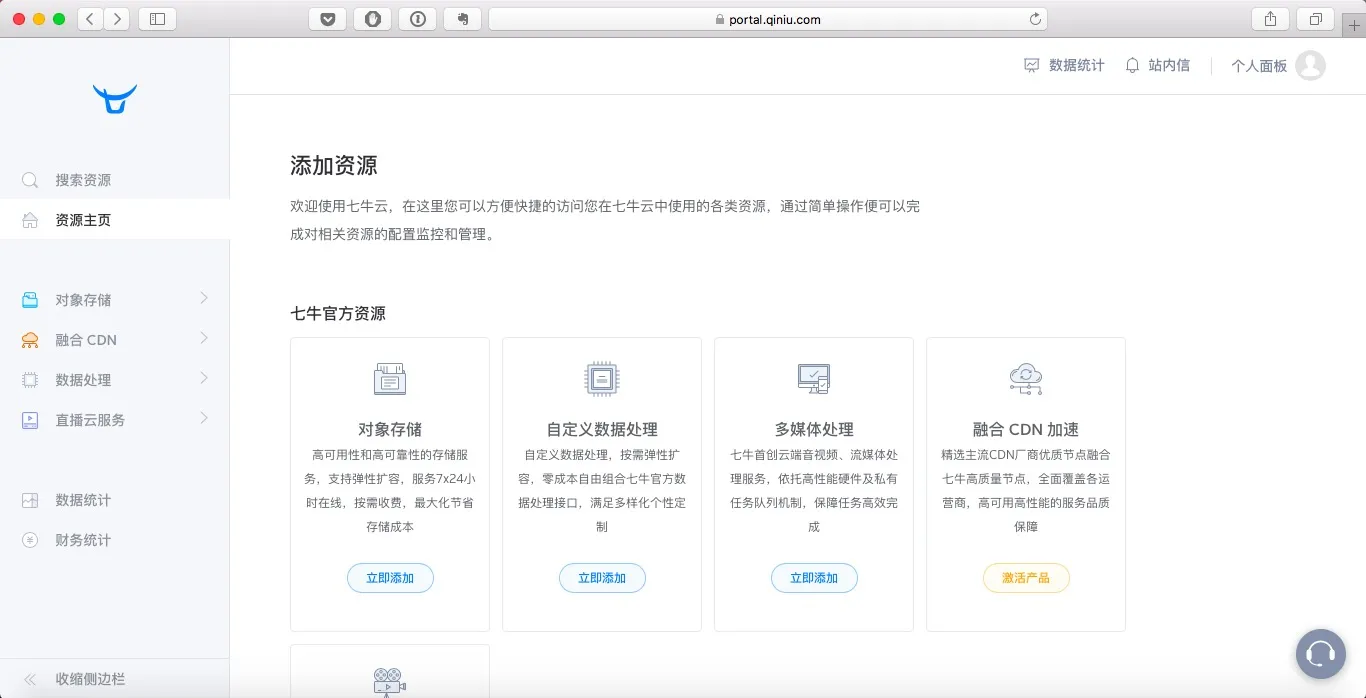Toggle Safari sidebar button
This screenshot has height=698, width=1366.
[157, 18]
